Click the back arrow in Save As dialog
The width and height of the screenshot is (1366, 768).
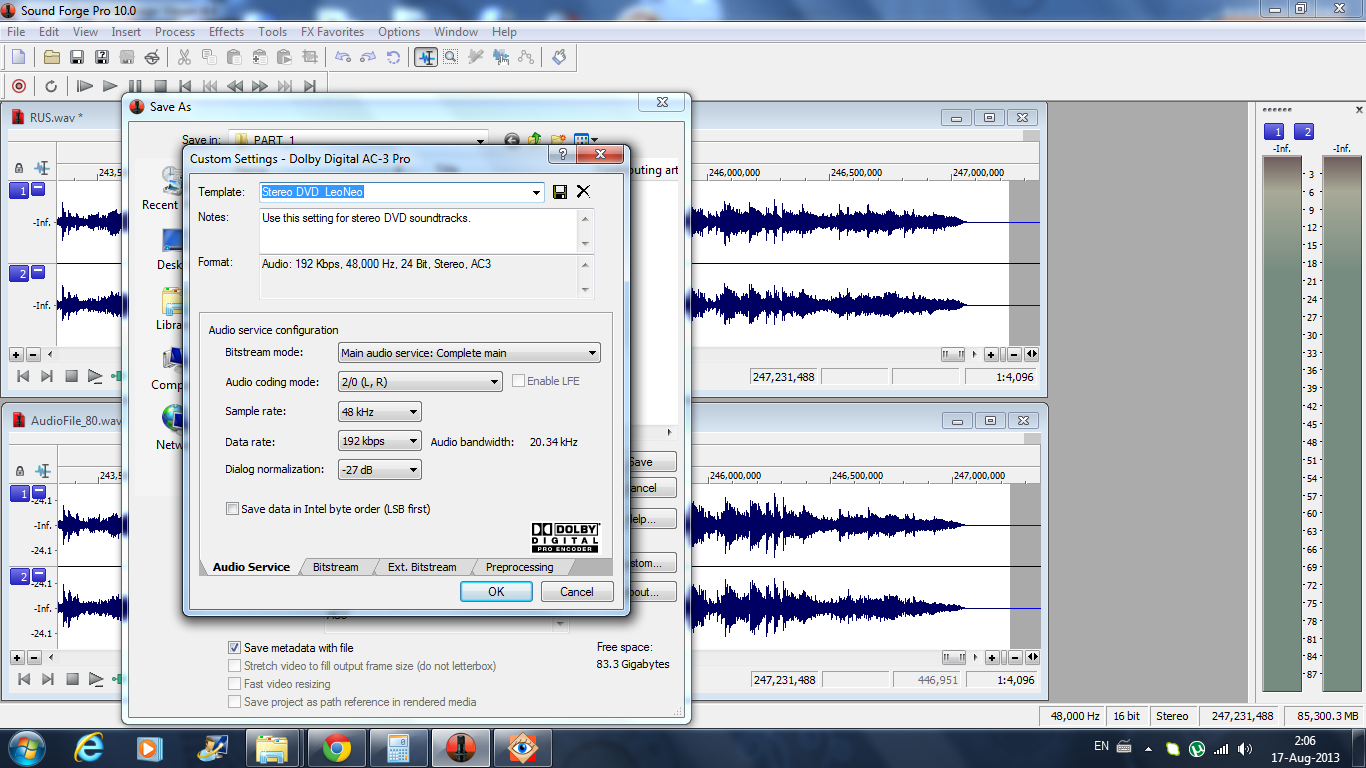click(x=512, y=141)
